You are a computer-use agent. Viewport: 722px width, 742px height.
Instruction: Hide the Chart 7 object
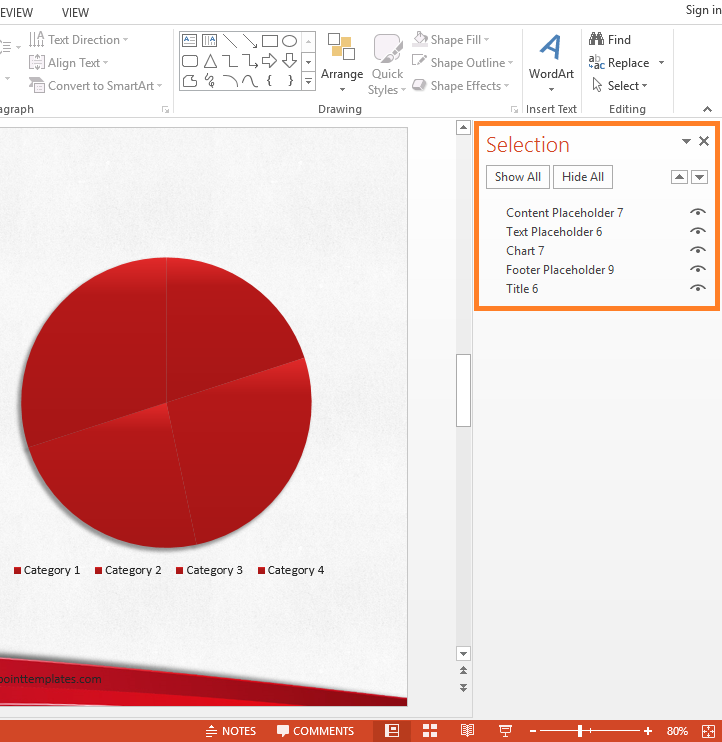tap(698, 251)
